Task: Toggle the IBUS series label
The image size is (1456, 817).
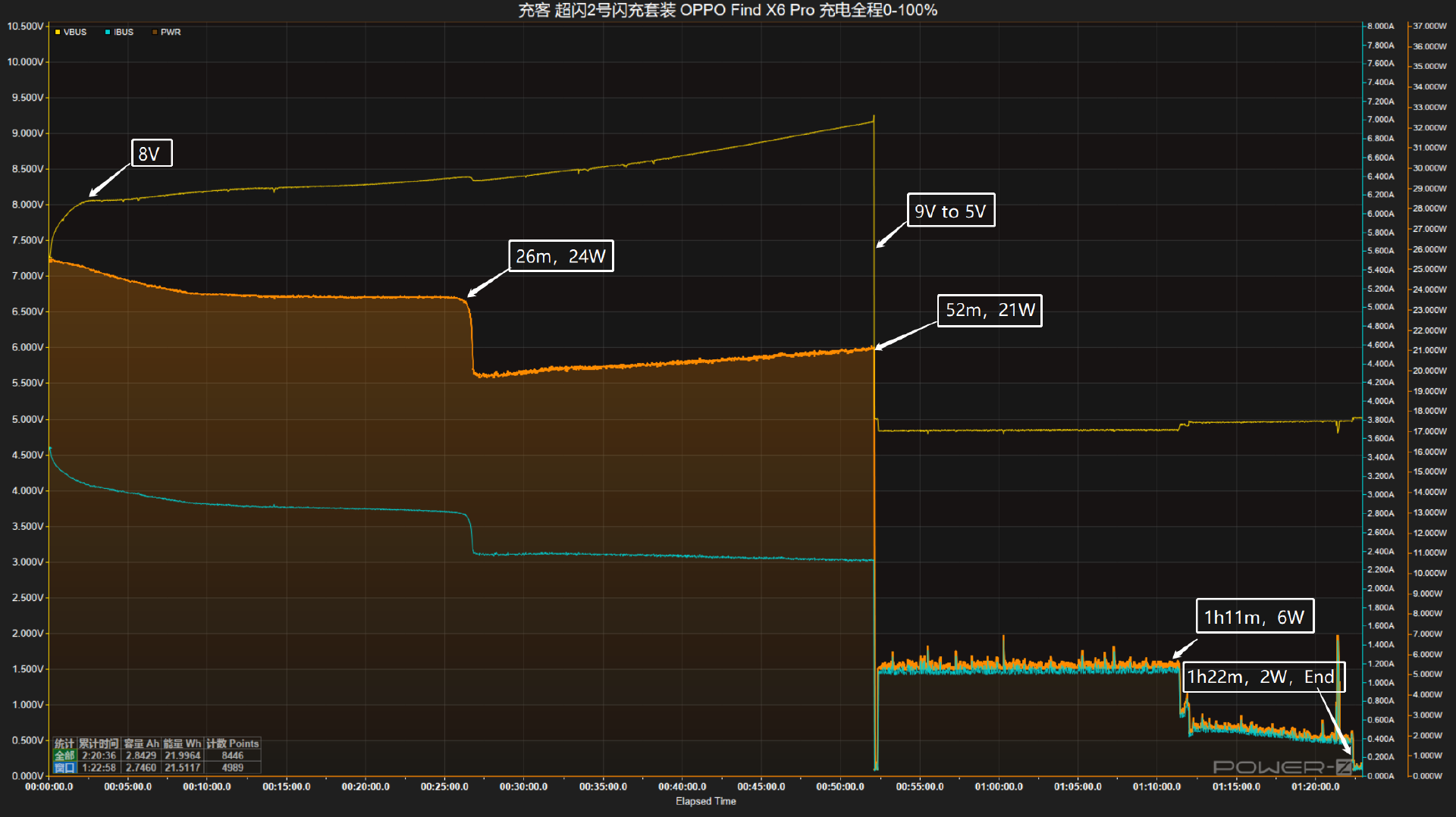Action: pyautogui.click(x=124, y=33)
